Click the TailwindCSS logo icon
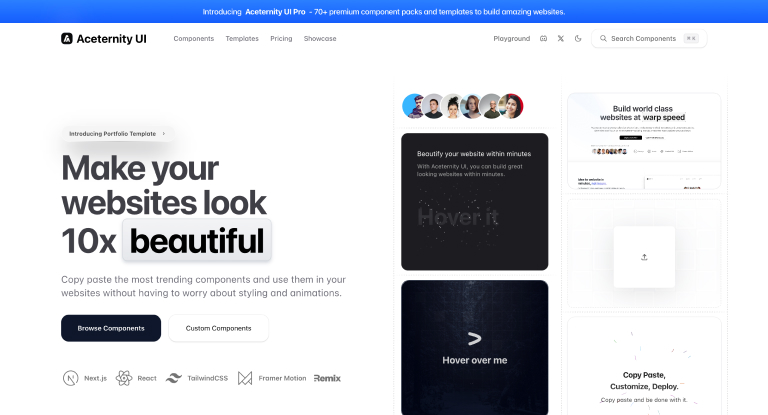This screenshot has width=768, height=415. click(173, 378)
